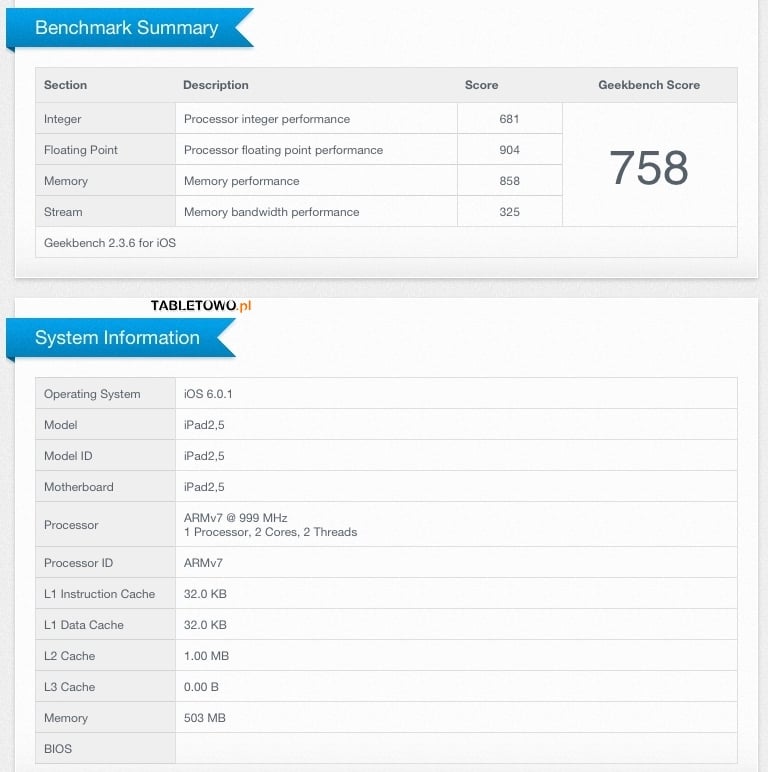
Task: Click 'Processor integer performance' description
Action: coord(267,119)
